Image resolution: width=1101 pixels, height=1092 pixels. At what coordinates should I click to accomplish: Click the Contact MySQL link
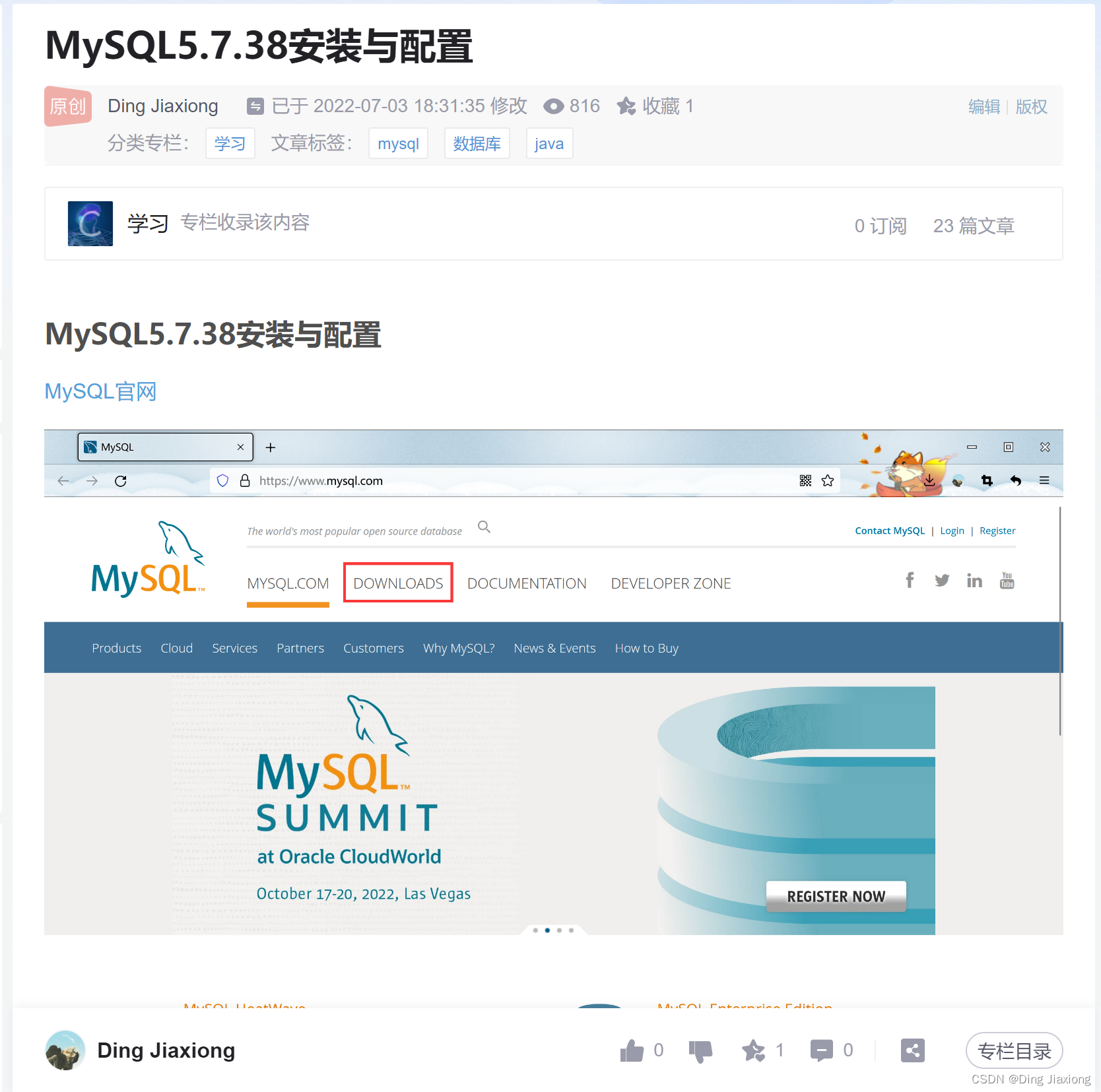click(890, 530)
